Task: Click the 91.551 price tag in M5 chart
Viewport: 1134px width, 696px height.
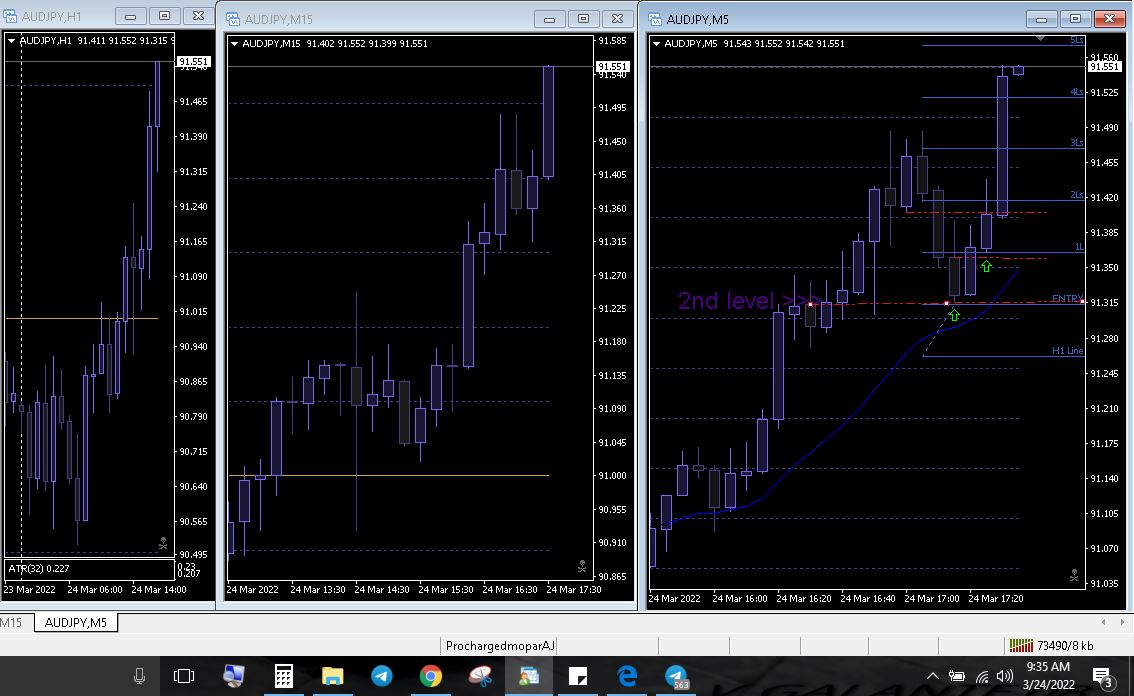Action: click(1104, 67)
